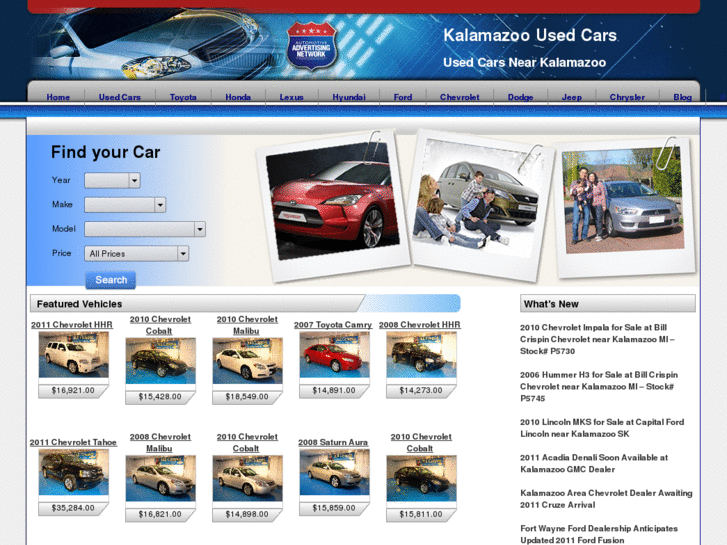
Task: Click the $14,273.00 HHR car thumbnail
Action: 421,355
